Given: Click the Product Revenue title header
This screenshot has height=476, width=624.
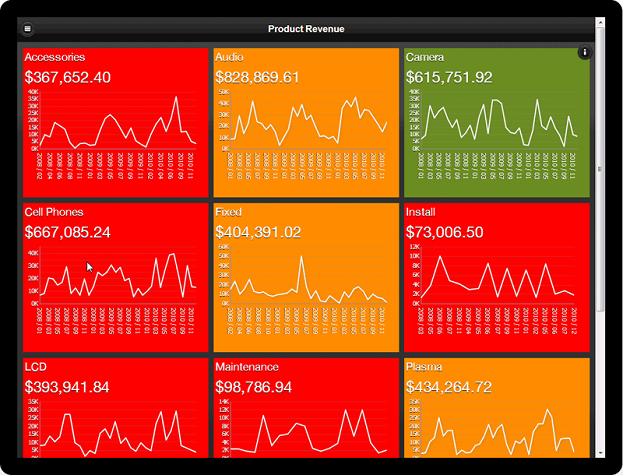Looking at the screenshot, I should [x=306, y=29].
